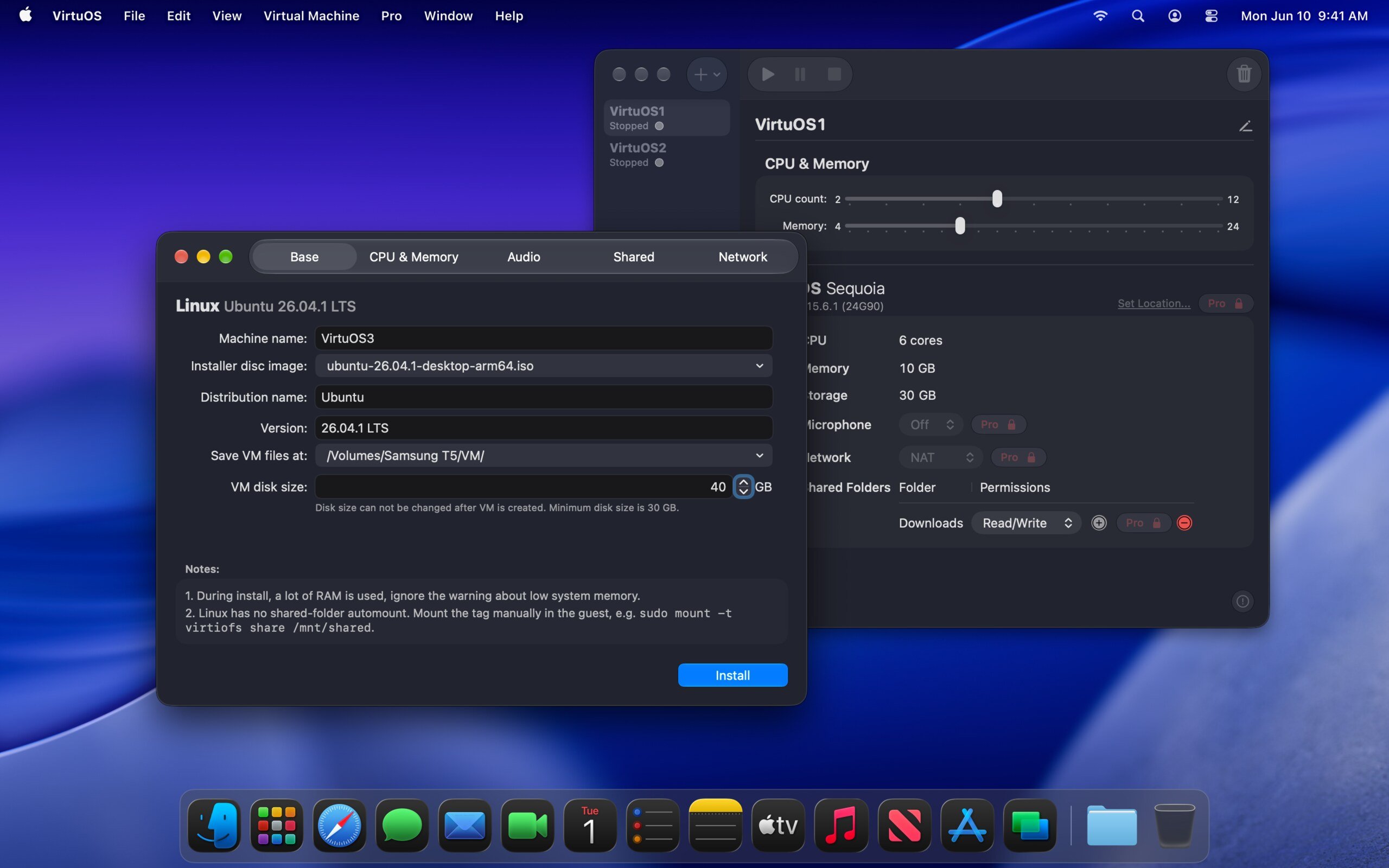
Task: Switch to the CPU & Memory tab
Action: coord(414,257)
